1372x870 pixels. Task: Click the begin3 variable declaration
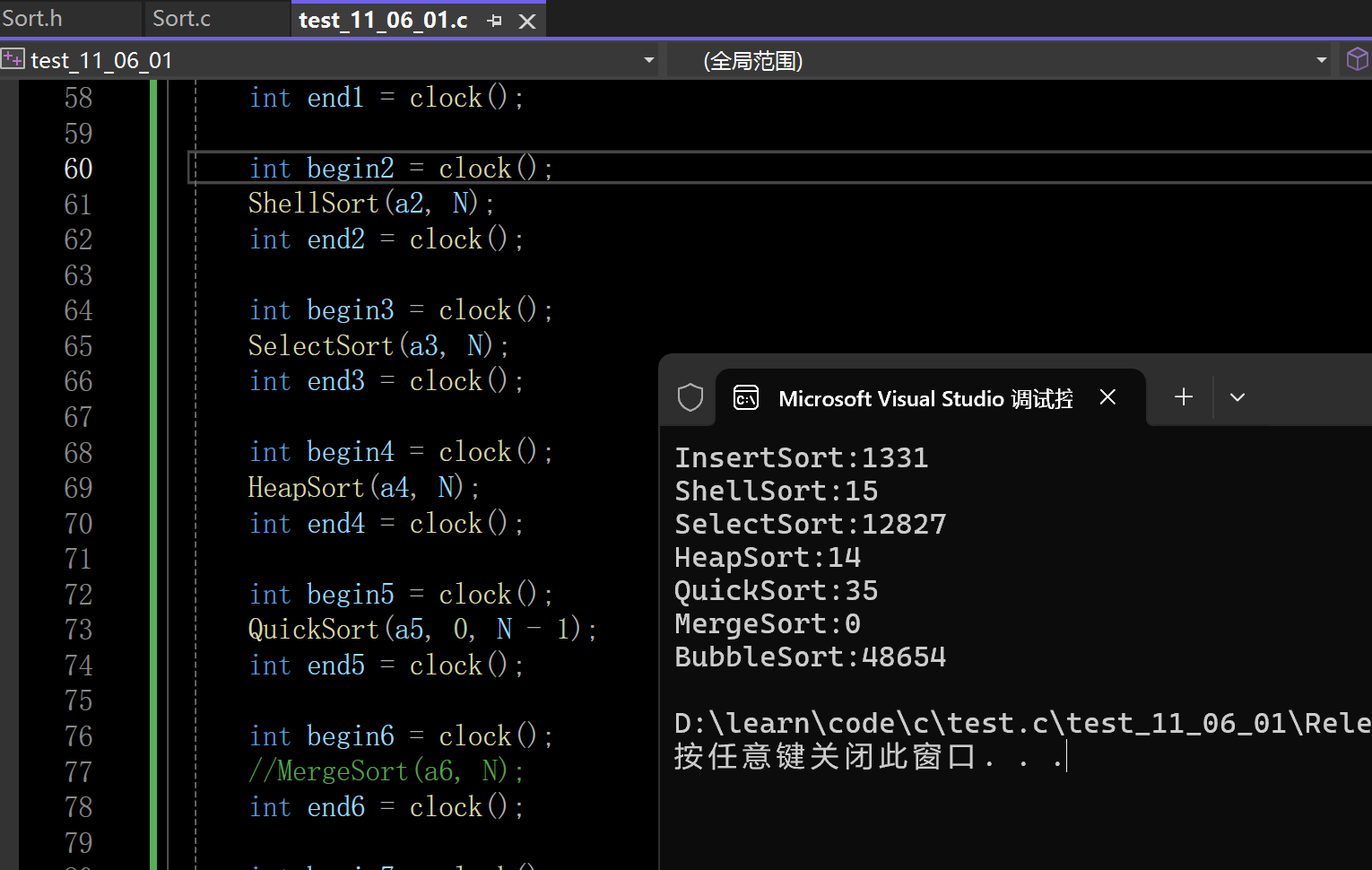point(351,310)
